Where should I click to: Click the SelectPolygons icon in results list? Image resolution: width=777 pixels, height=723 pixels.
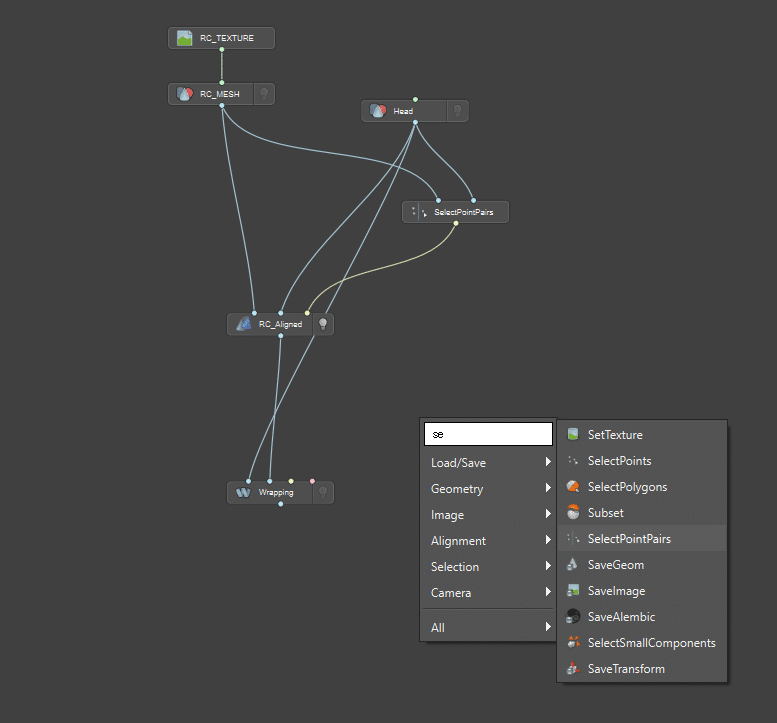(x=573, y=487)
